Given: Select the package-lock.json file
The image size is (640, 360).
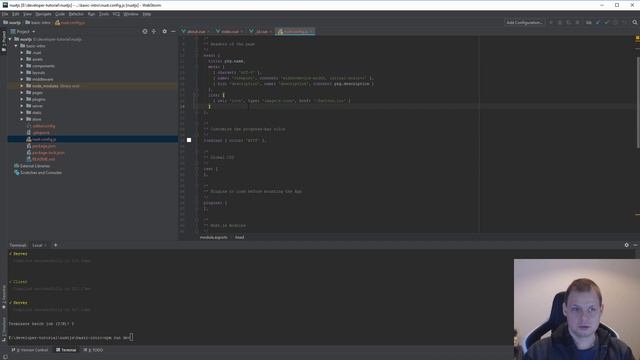Looking at the screenshot, I should click(x=48, y=153).
